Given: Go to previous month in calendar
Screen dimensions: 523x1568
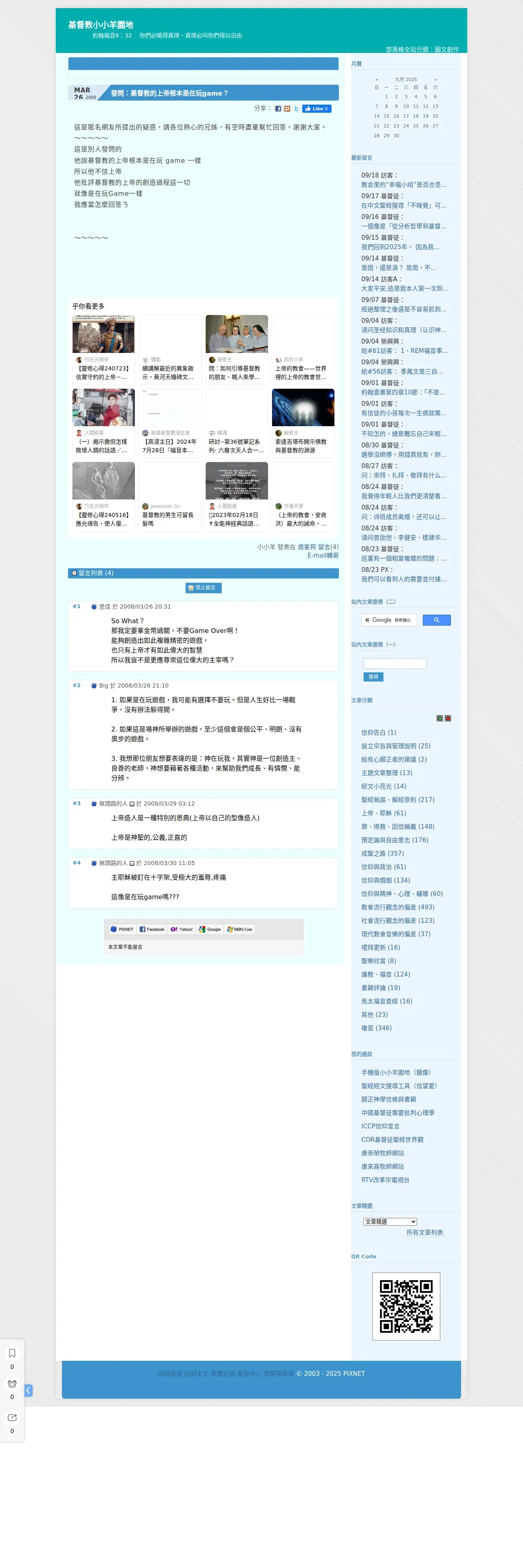Looking at the screenshot, I should coord(377,80).
